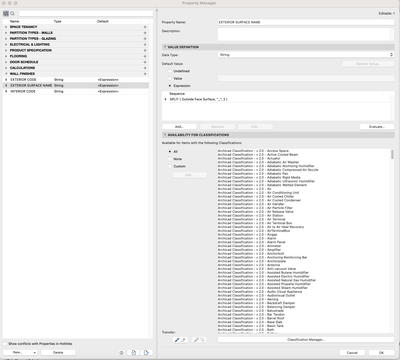Open the Data Type dropdown

click(306, 55)
